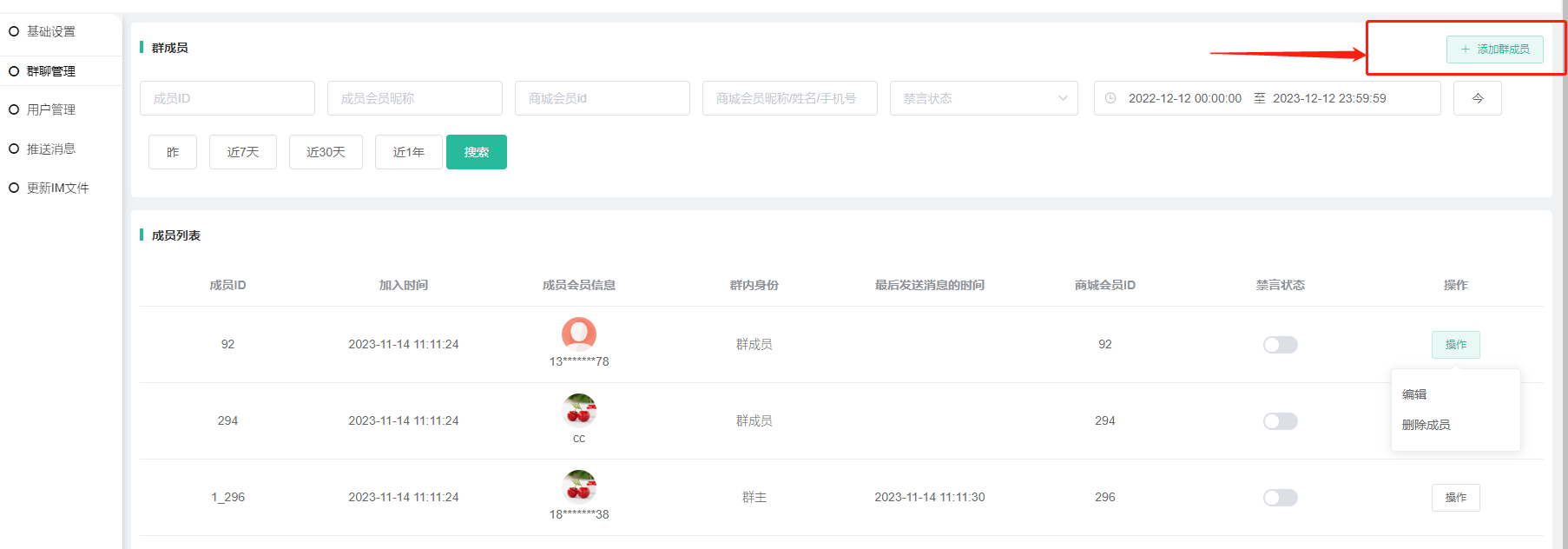The width and height of the screenshot is (1568, 549).
Task: Click avatar of member 13*******78
Action: [579, 334]
